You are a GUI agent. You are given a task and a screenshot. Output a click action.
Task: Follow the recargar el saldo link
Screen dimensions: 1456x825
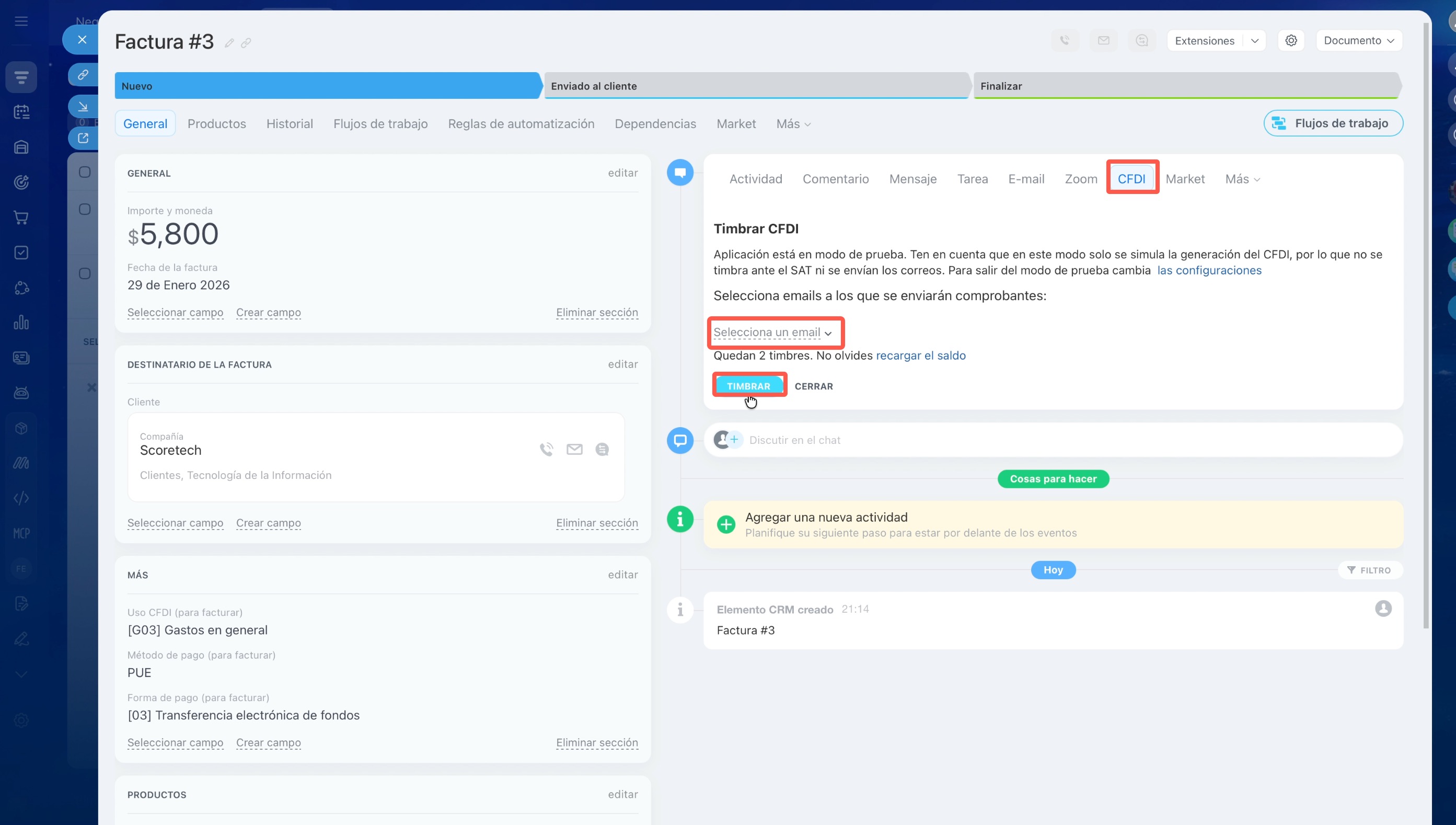(x=920, y=356)
